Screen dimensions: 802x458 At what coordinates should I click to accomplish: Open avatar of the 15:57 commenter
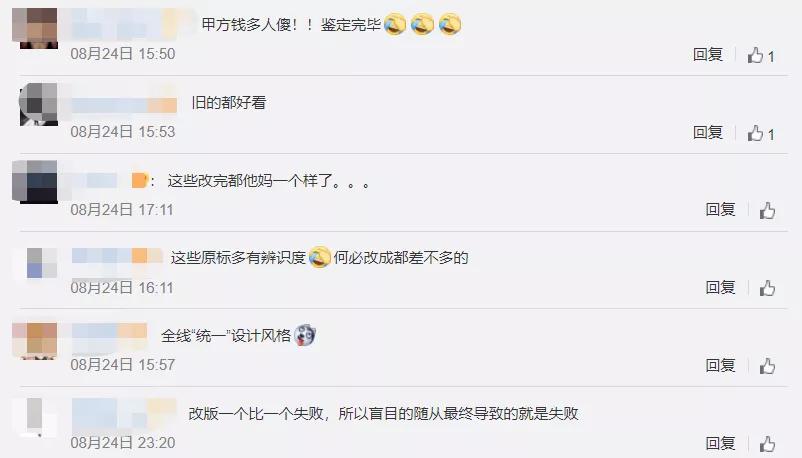pos(35,341)
